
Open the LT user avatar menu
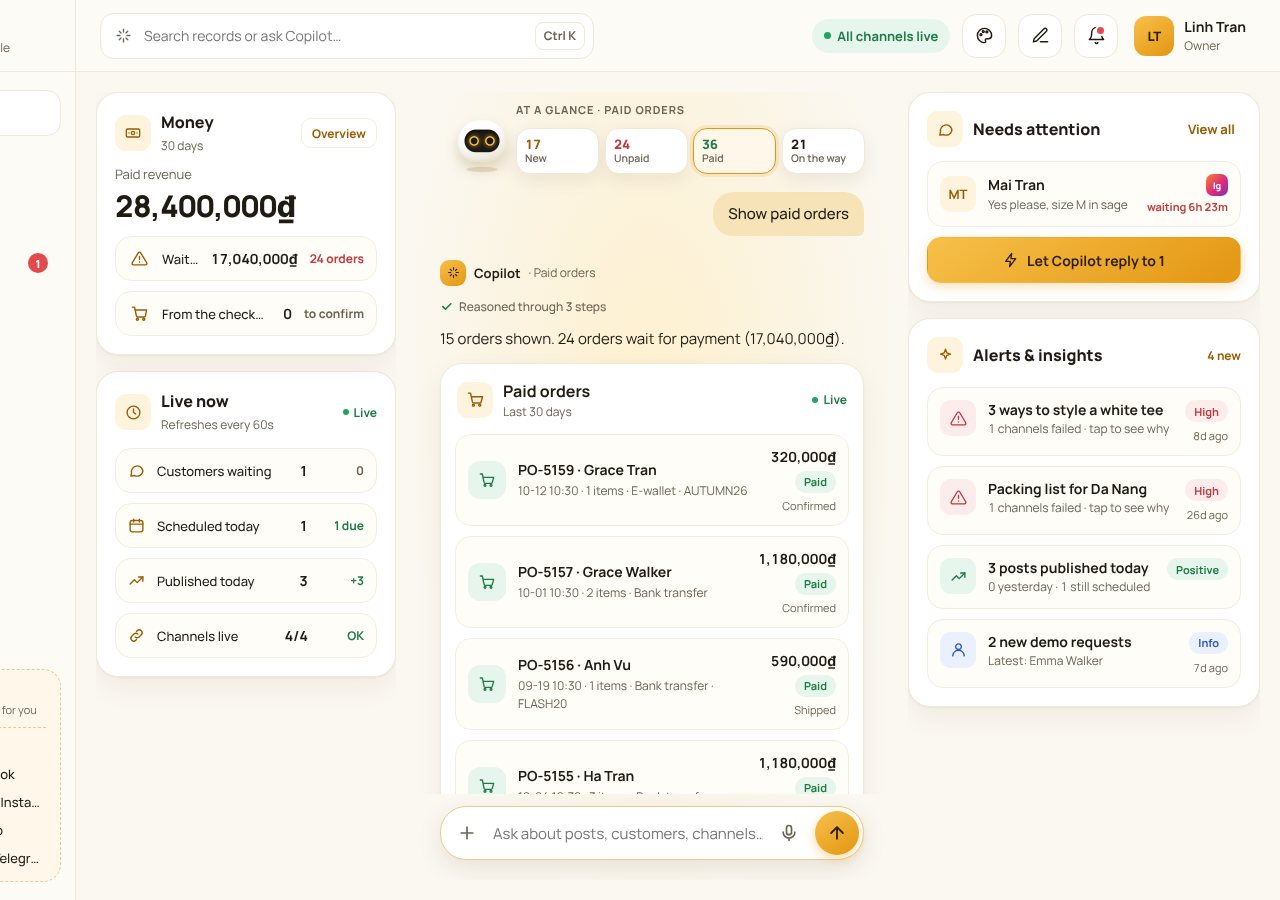pyautogui.click(x=1154, y=36)
